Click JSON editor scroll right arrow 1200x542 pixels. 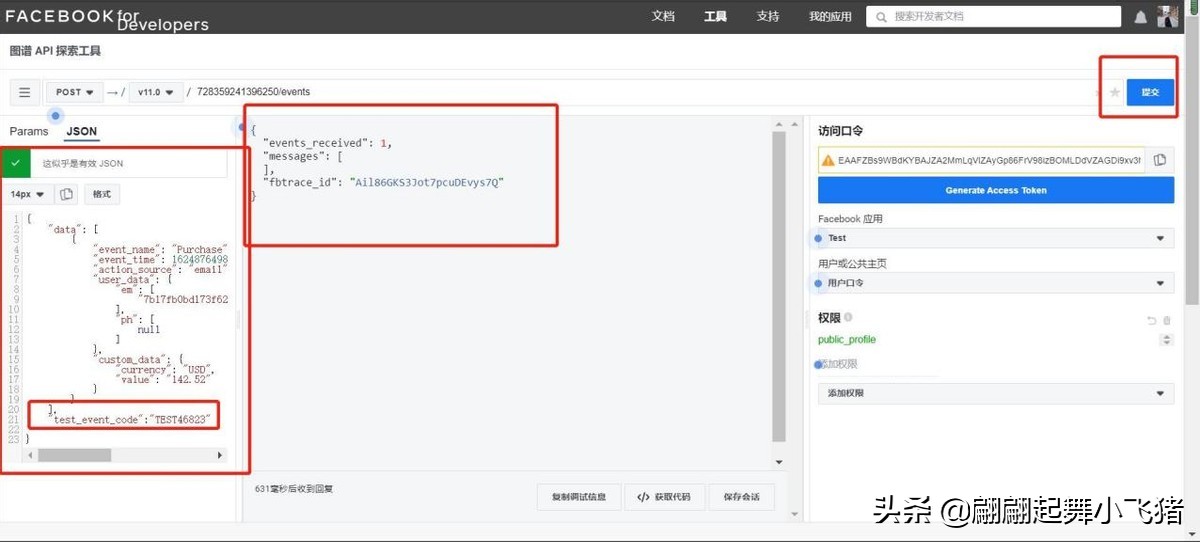[220, 455]
